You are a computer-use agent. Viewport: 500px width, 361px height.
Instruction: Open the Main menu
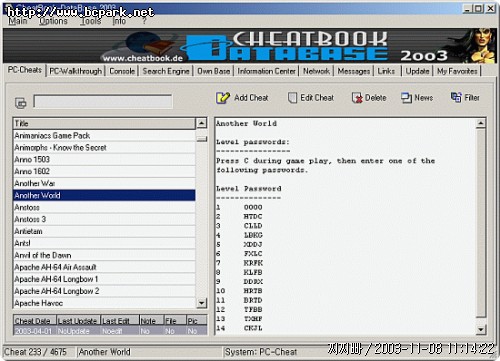17,21
